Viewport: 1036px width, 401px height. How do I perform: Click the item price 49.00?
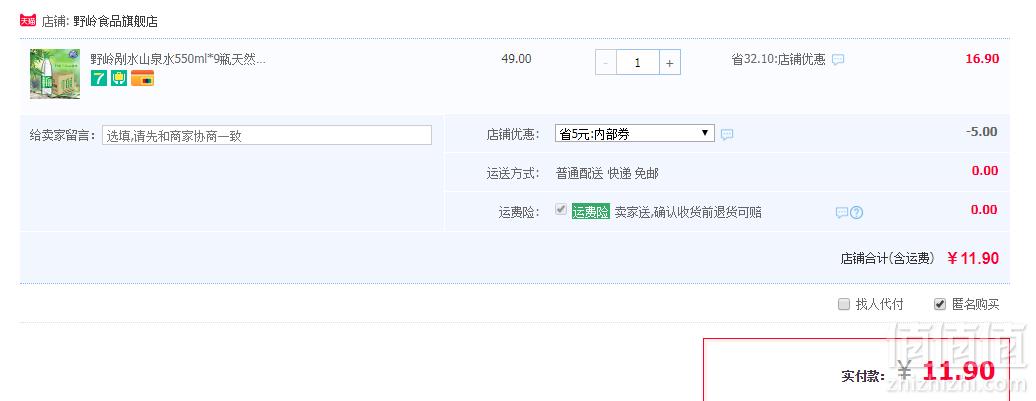coord(516,59)
